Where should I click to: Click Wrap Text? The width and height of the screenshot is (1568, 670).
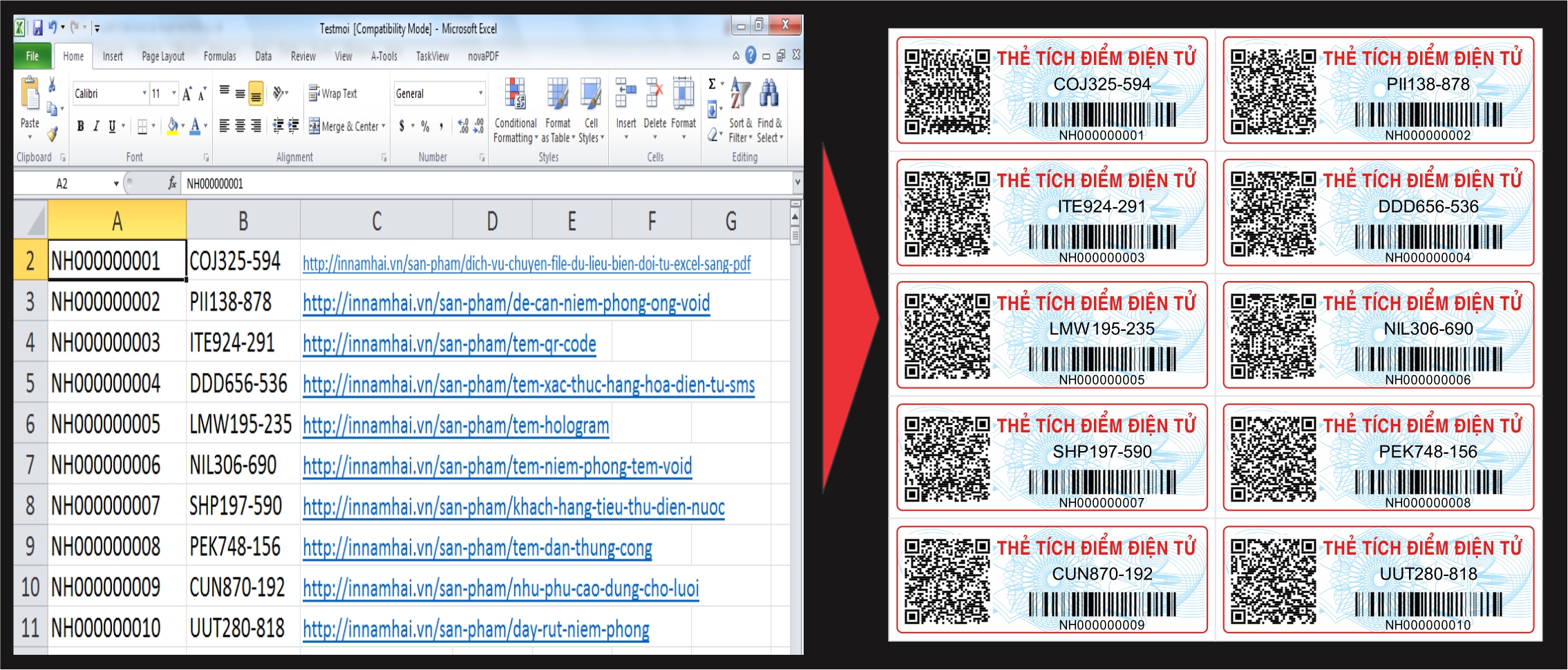click(332, 93)
